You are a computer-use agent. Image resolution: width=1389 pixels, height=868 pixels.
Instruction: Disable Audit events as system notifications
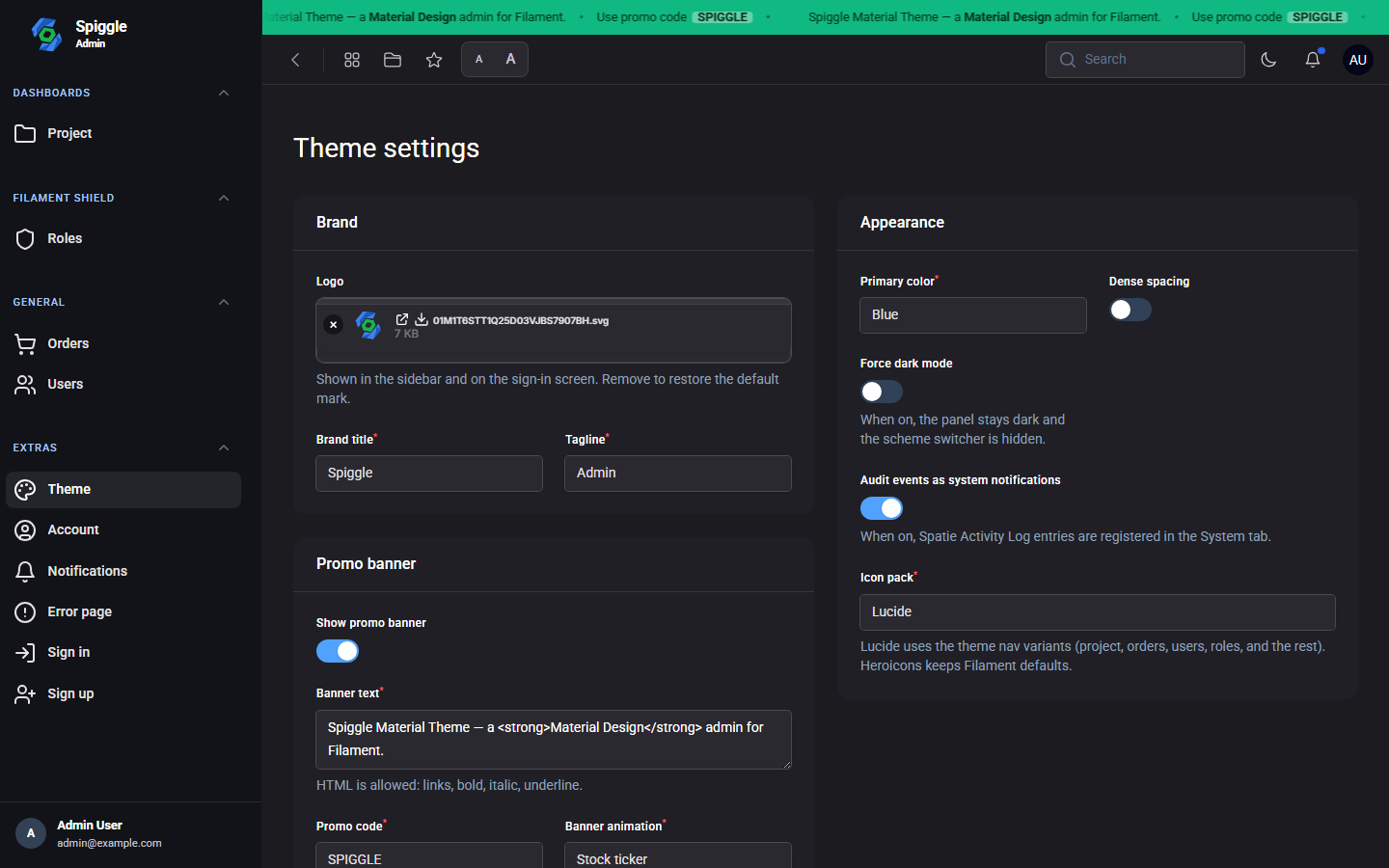(882, 508)
